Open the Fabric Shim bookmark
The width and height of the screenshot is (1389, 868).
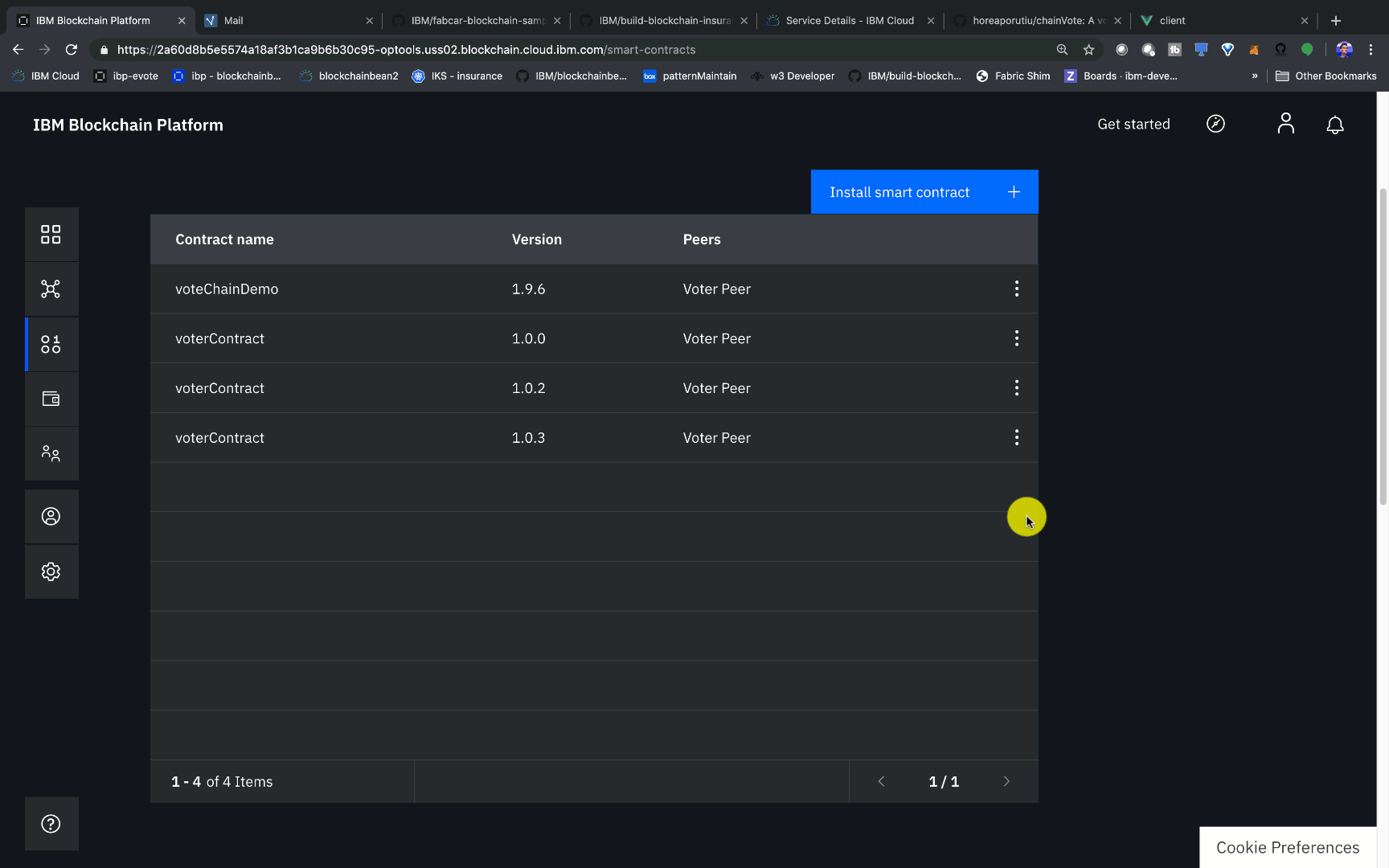coord(1013,76)
